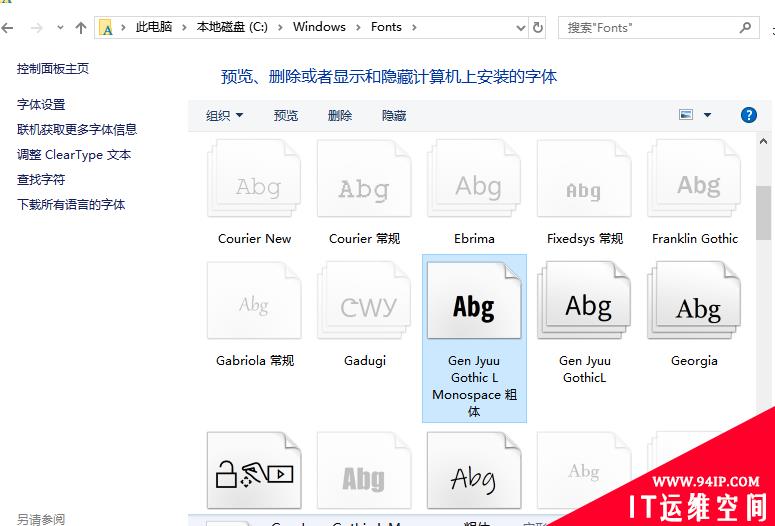Select the handwriting-style Abg font icon
This screenshot has height=526, width=775.
tap(474, 471)
